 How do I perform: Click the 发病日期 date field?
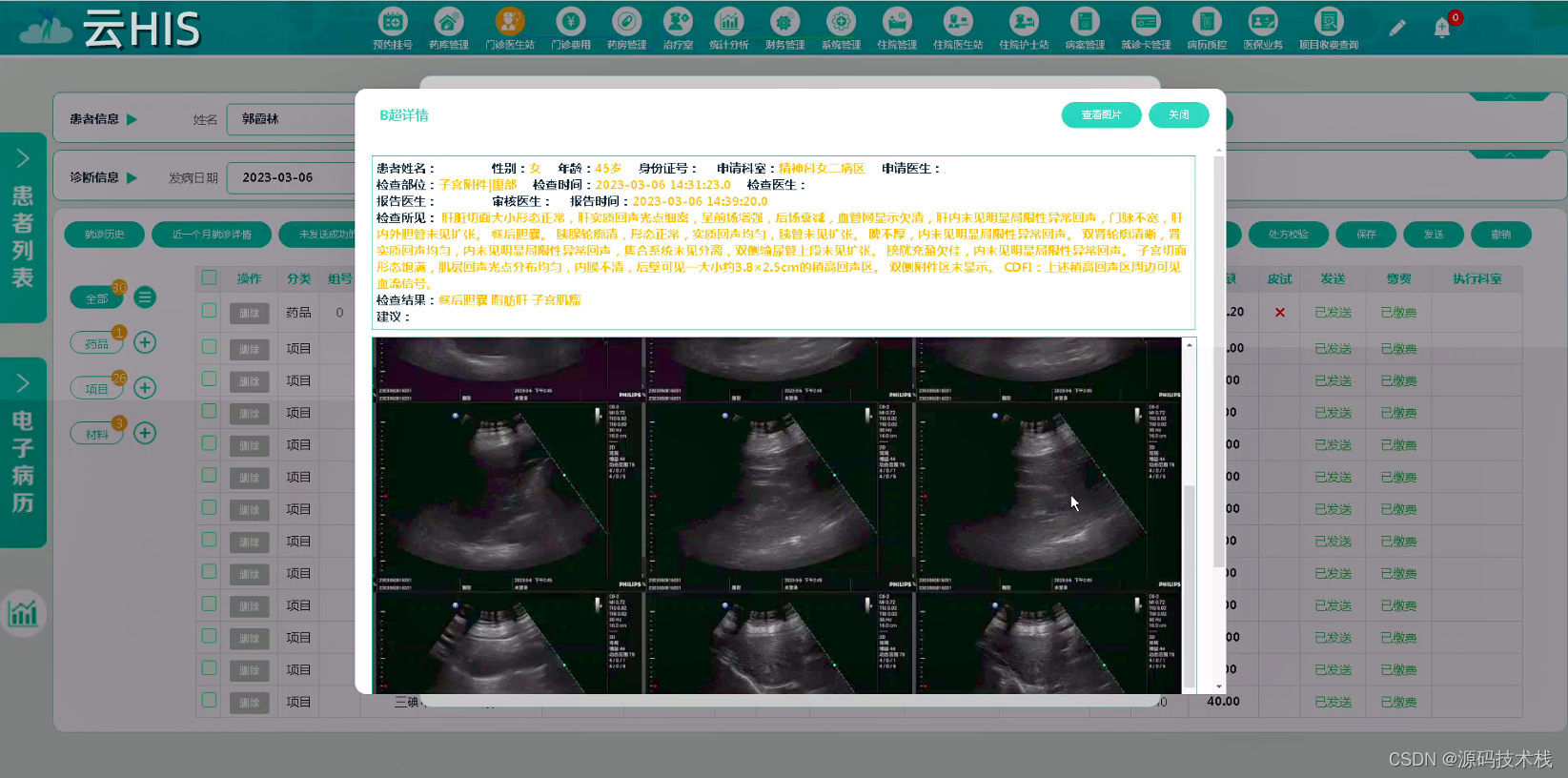coord(292,177)
